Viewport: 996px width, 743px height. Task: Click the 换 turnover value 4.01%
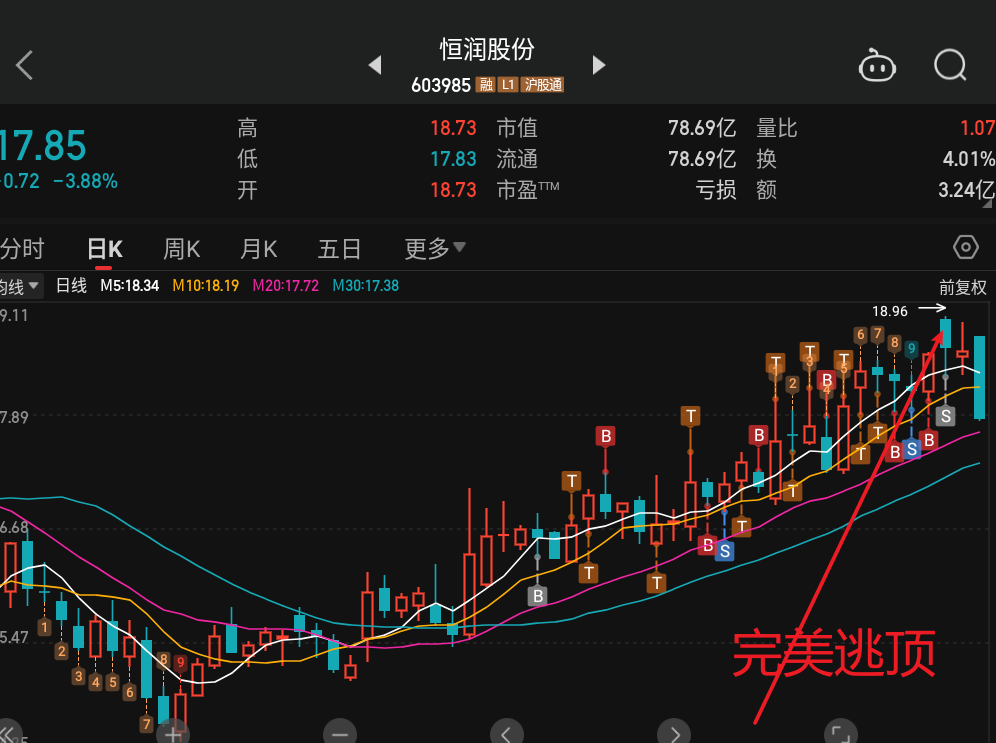click(968, 159)
